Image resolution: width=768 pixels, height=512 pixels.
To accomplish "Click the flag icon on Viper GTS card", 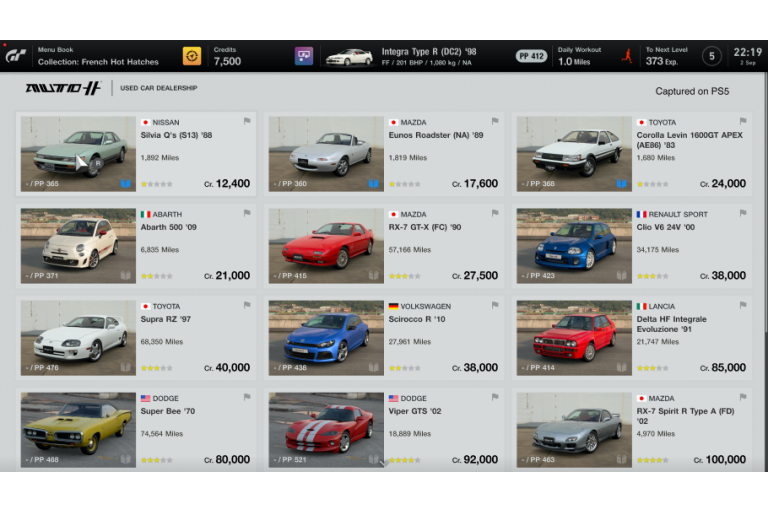I will [495, 397].
